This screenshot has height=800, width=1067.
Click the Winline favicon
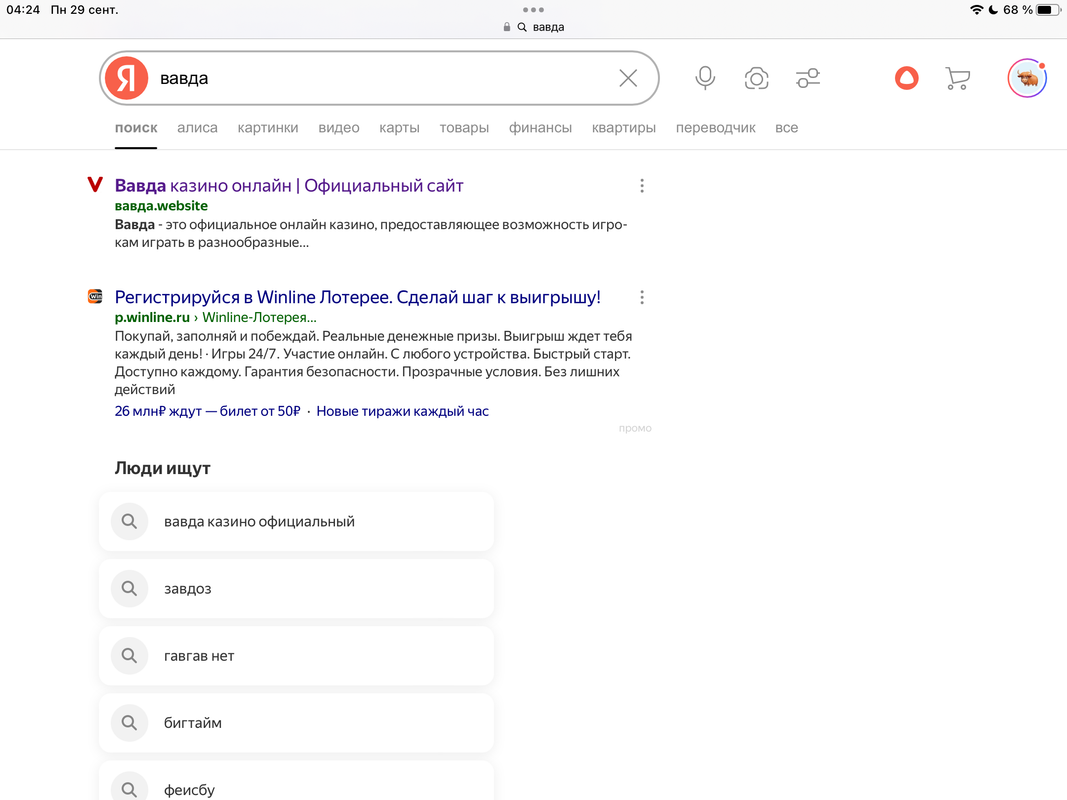tap(95, 296)
